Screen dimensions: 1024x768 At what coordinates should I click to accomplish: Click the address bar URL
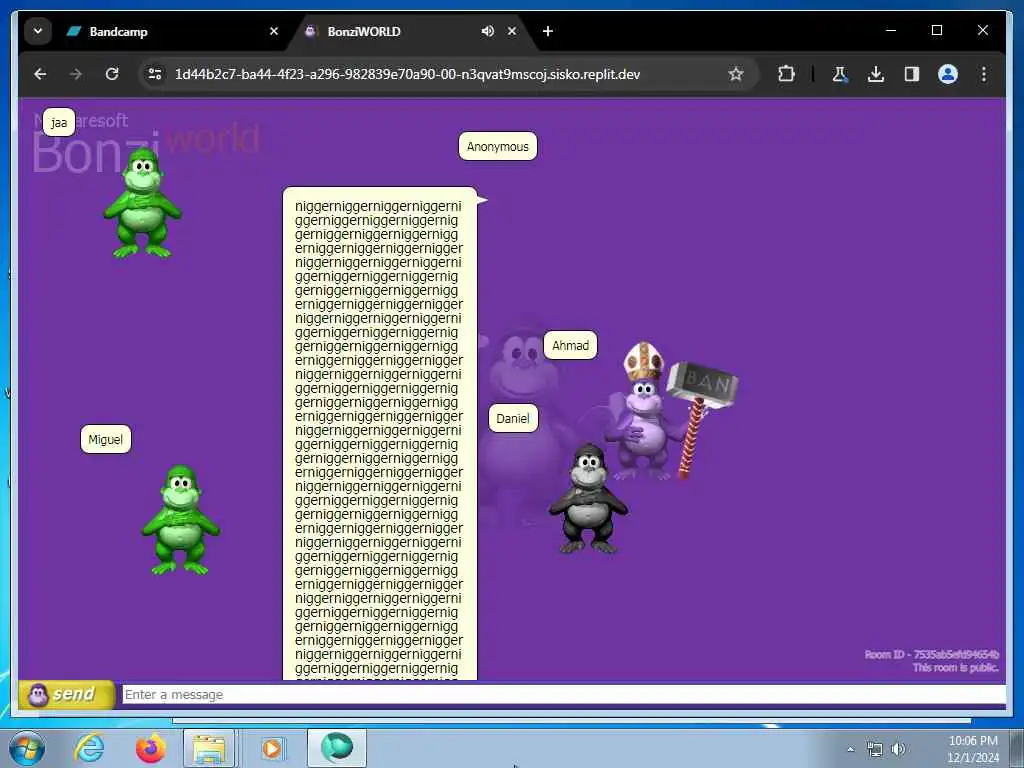click(408, 74)
